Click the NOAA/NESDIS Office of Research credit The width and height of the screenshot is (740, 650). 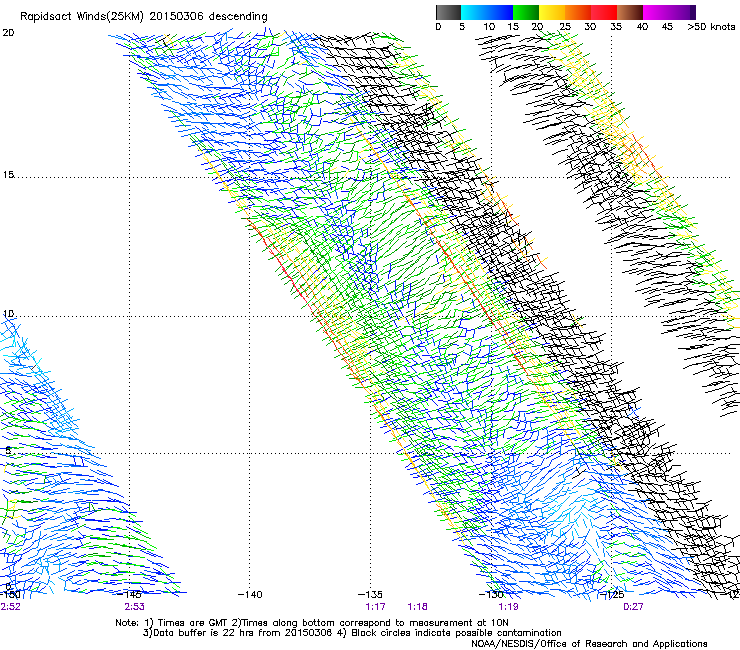pos(589,644)
